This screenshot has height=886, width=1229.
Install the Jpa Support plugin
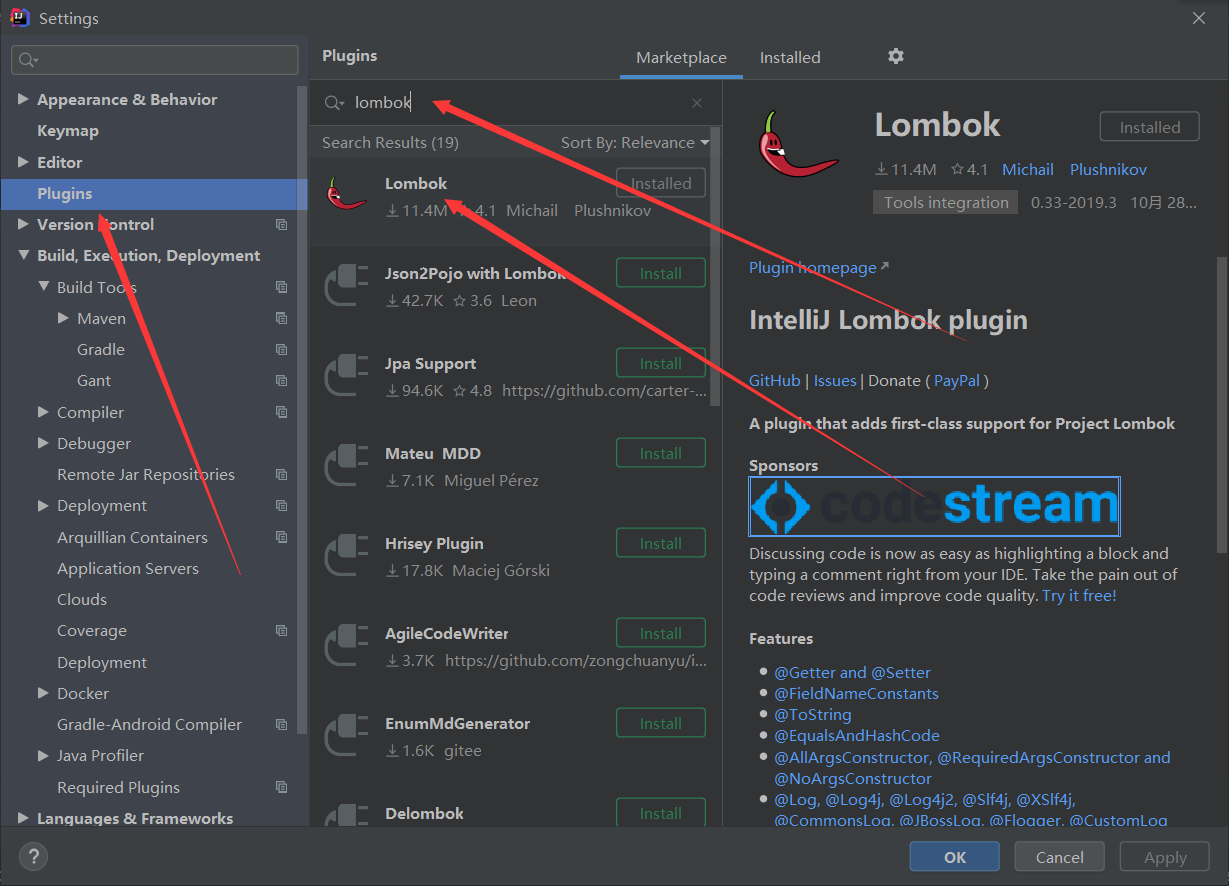click(x=661, y=363)
